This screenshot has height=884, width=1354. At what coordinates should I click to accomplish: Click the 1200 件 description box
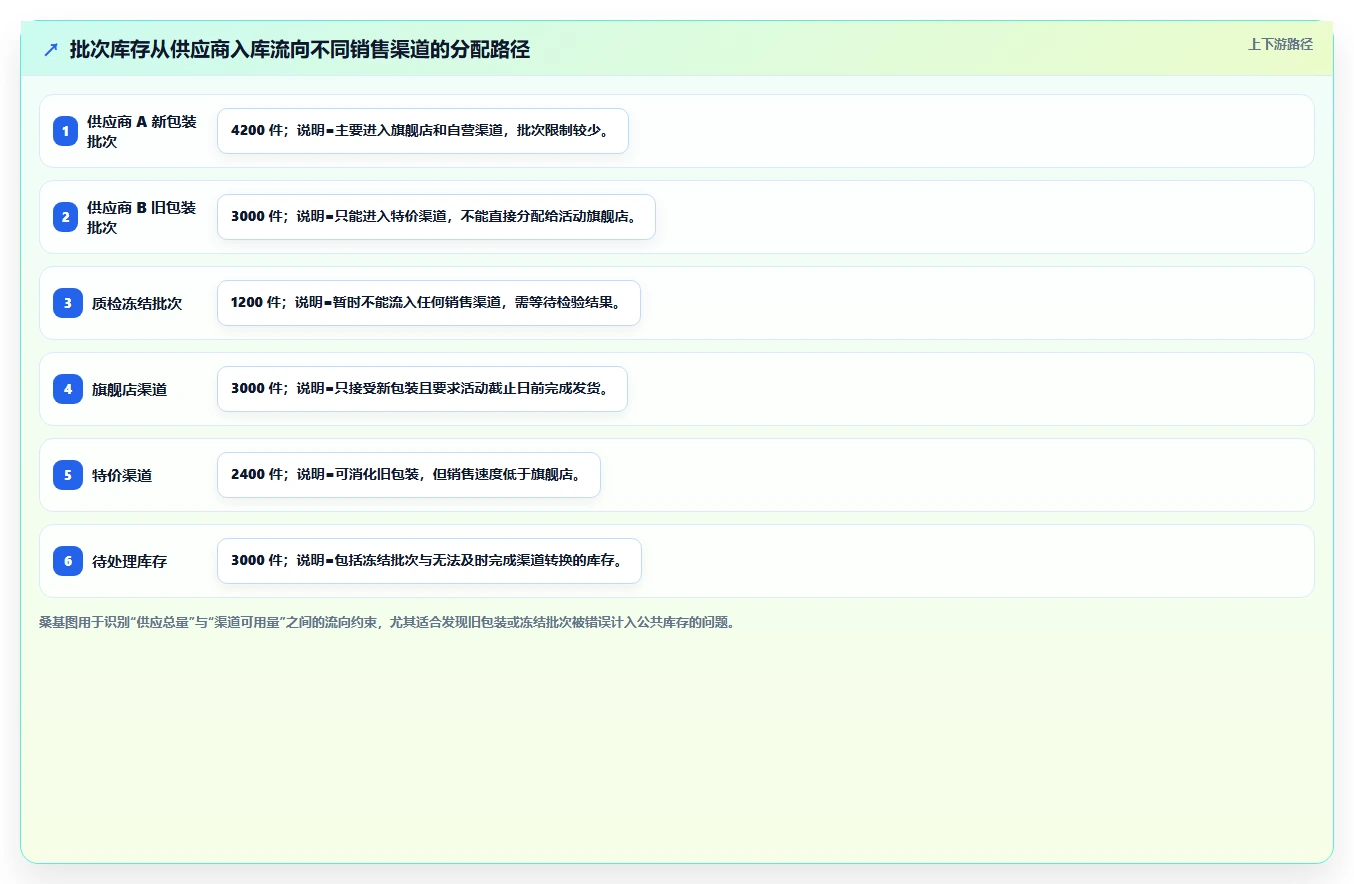429,303
